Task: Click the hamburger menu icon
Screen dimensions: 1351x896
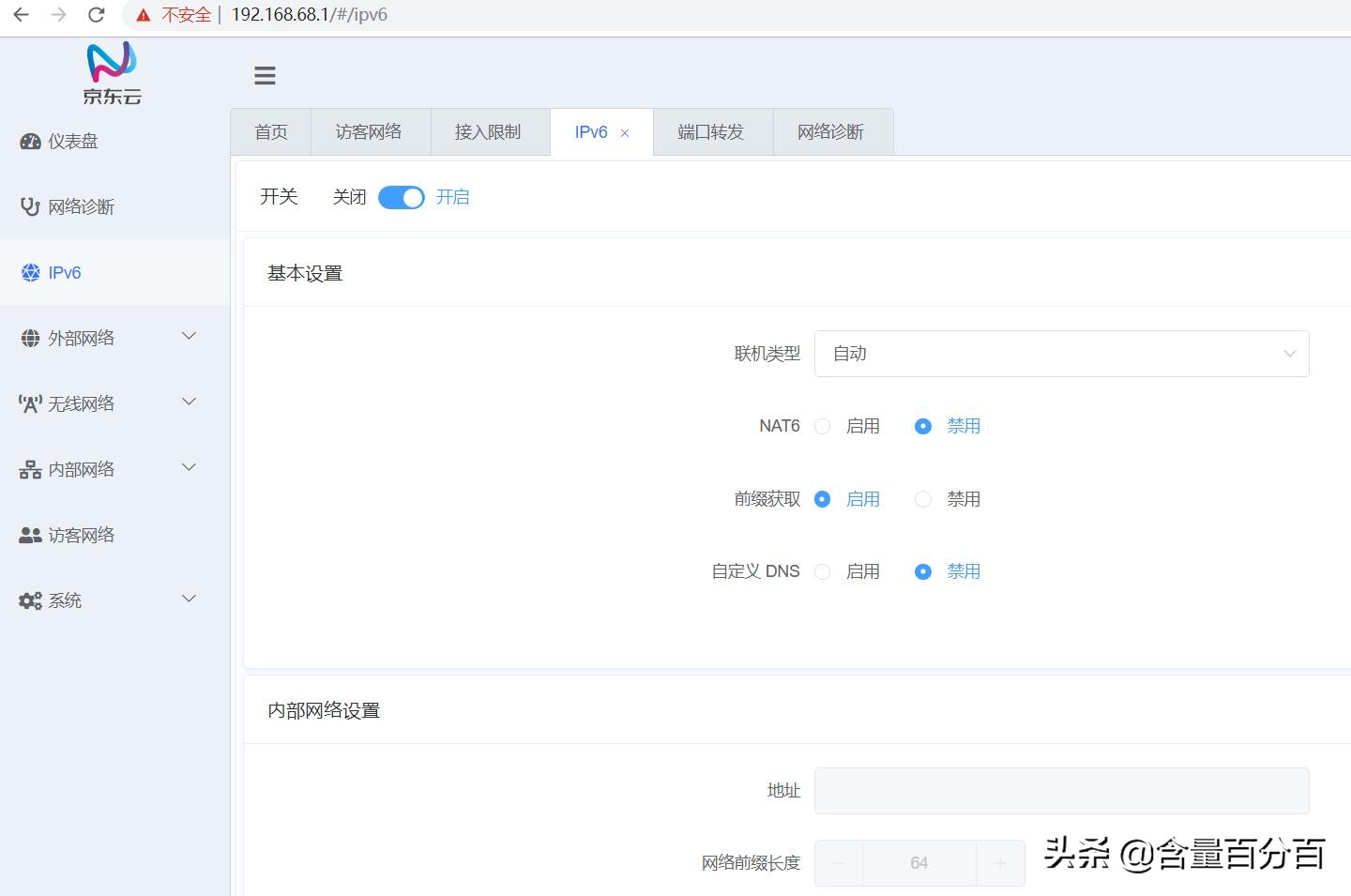Action: tap(265, 75)
